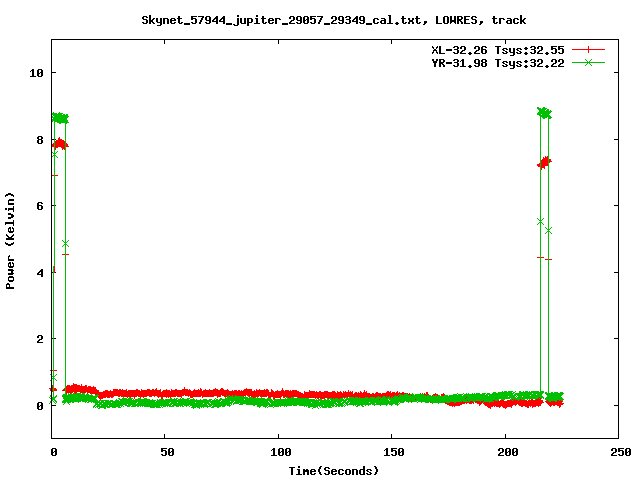Click the red XL legend line sample
Image resolution: width=640 pixels, height=480 pixels.
(588, 50)
